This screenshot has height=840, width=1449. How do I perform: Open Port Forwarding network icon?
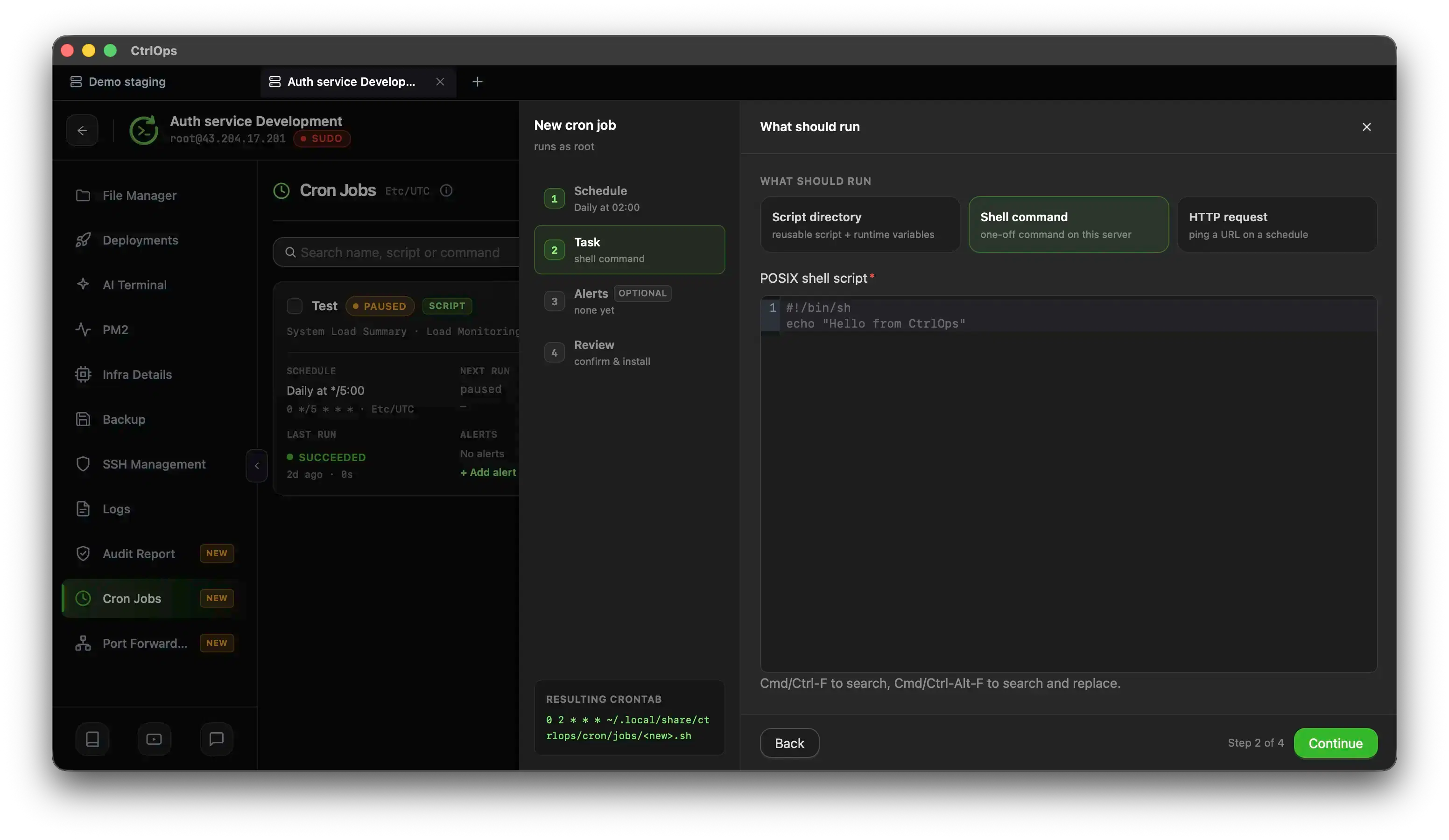(83, 644)
